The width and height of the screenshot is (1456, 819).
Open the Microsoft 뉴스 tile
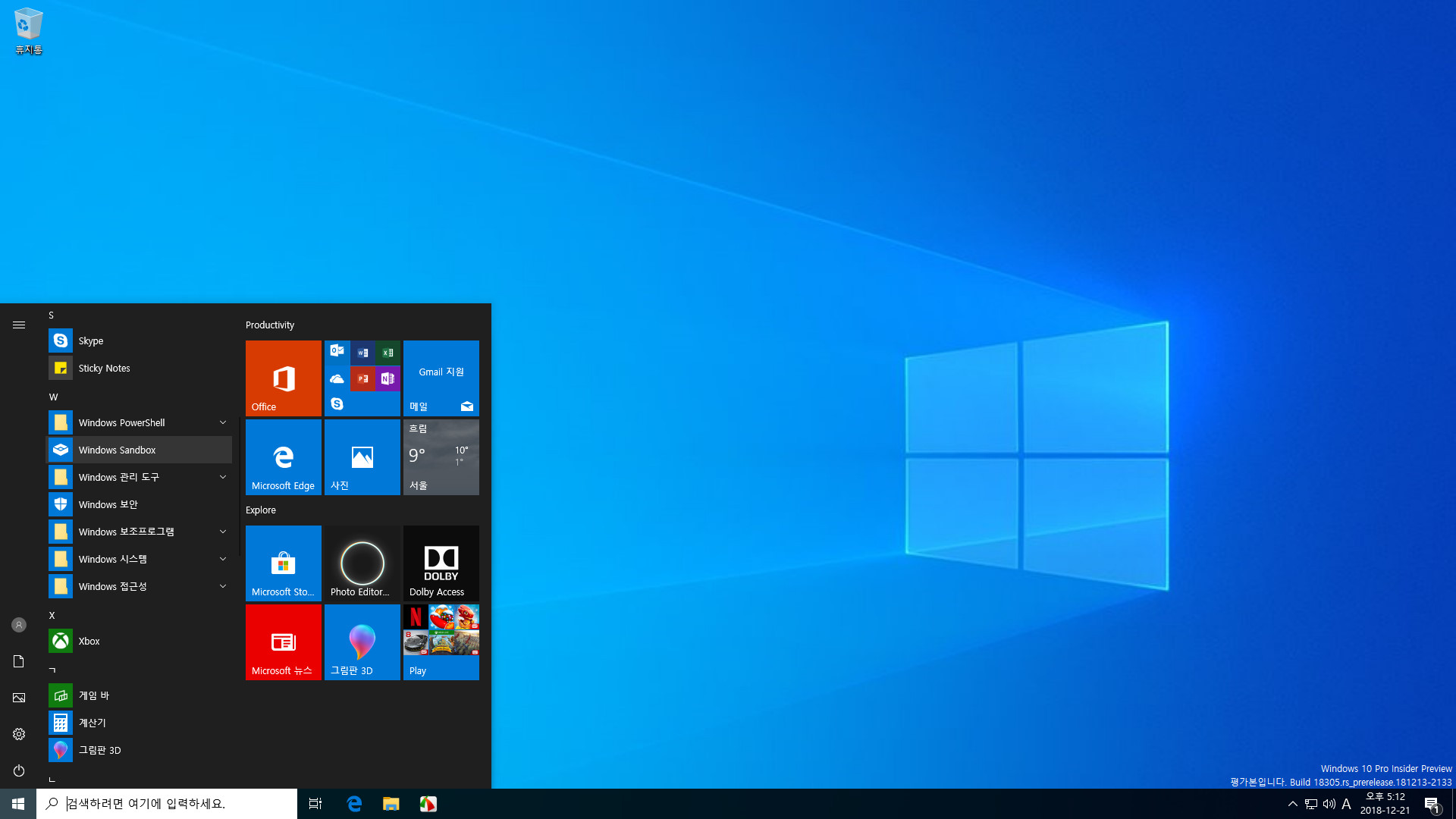coord(284,642)
